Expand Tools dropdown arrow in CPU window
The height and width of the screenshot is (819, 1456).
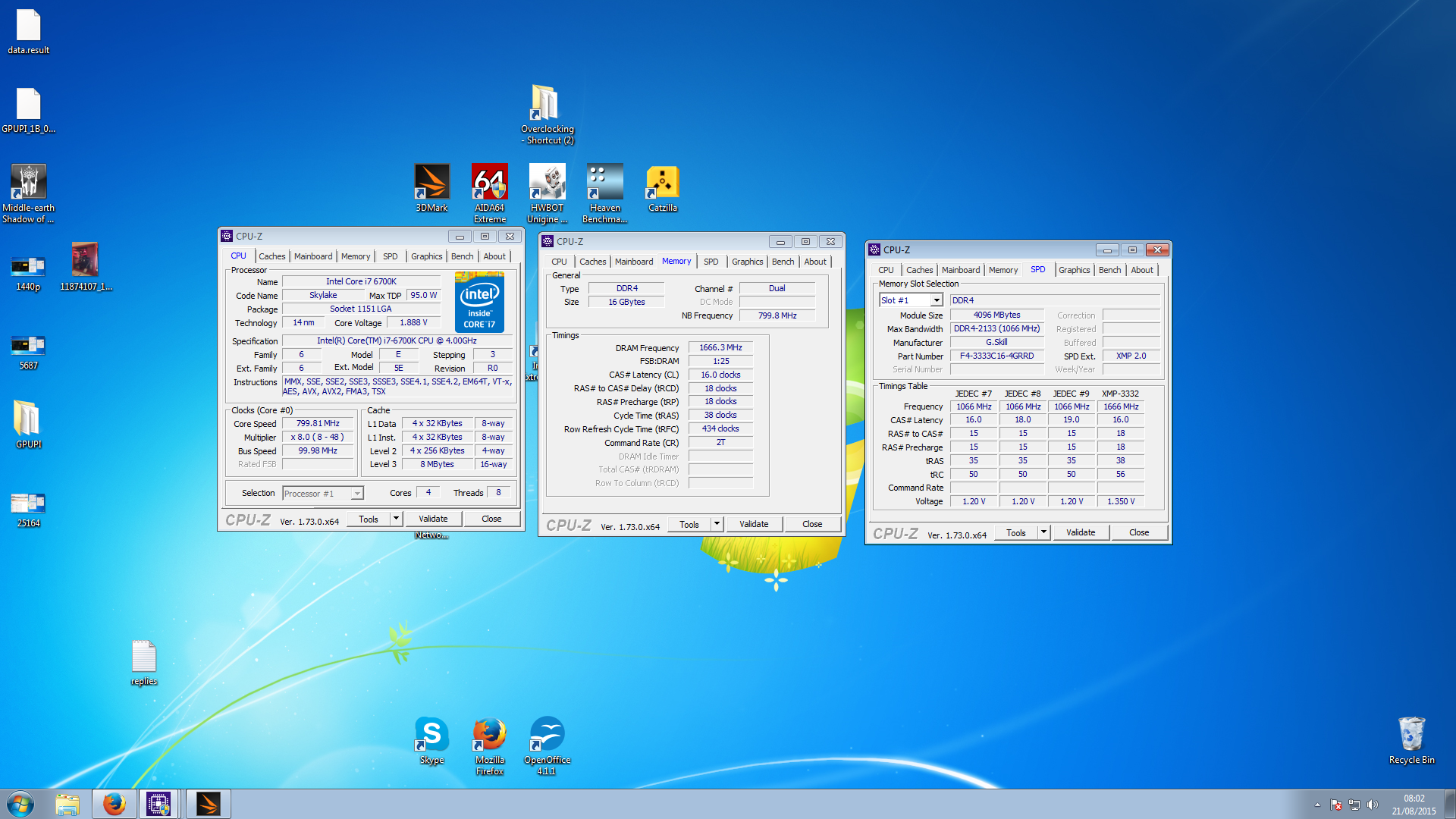point(396,519)
